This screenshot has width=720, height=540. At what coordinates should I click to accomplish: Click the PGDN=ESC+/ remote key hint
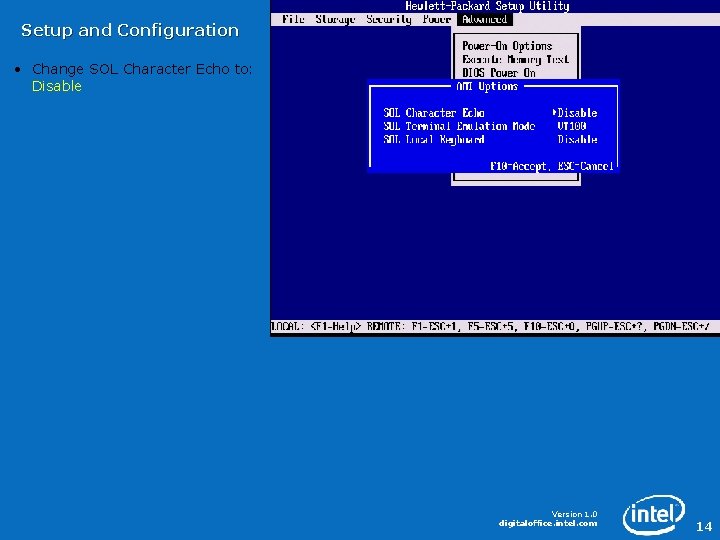[681, 326]
